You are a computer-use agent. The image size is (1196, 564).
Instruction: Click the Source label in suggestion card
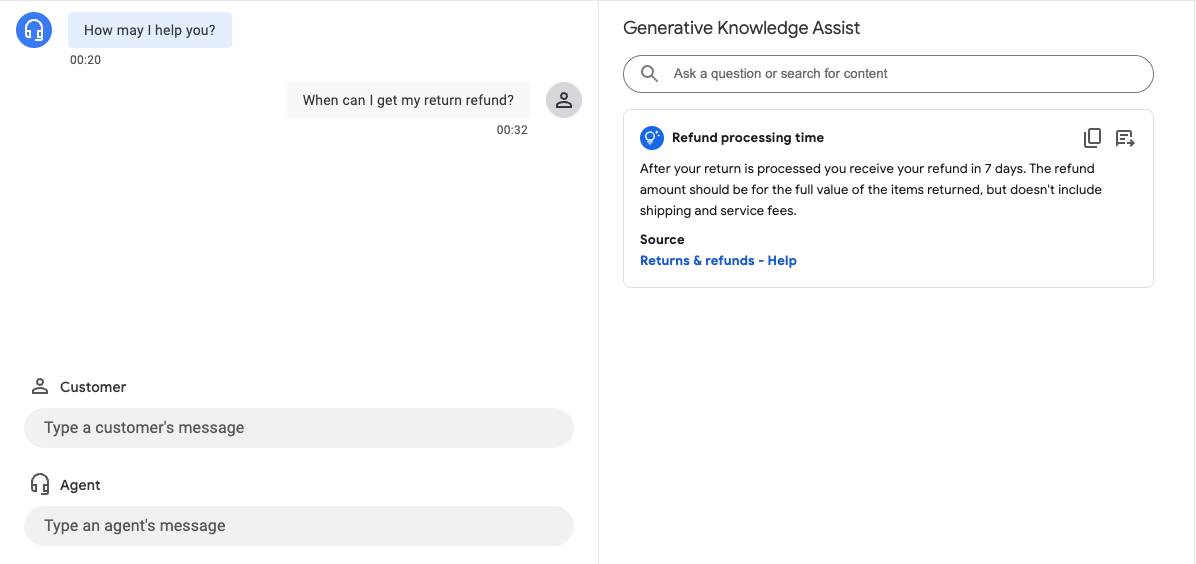(662, 240)
